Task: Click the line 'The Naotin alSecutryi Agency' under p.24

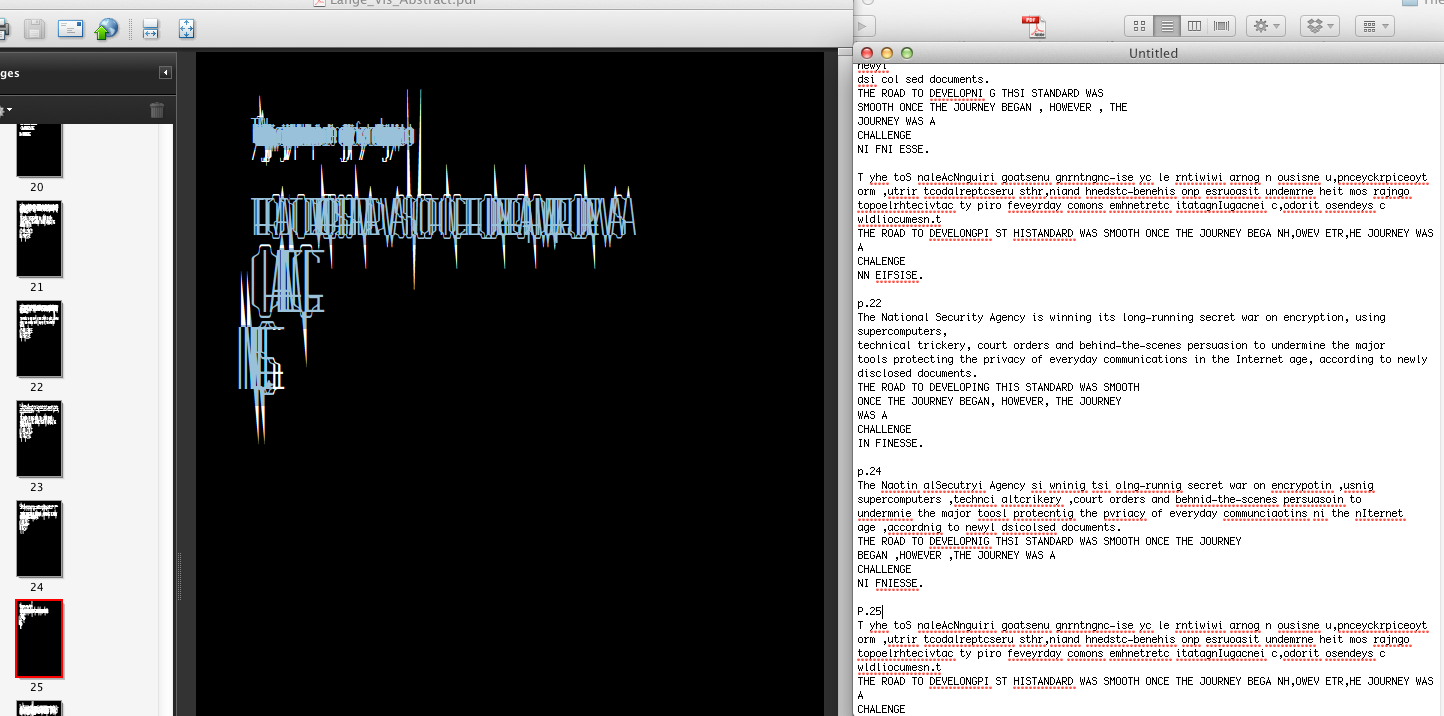Action: click(1115, 485)
